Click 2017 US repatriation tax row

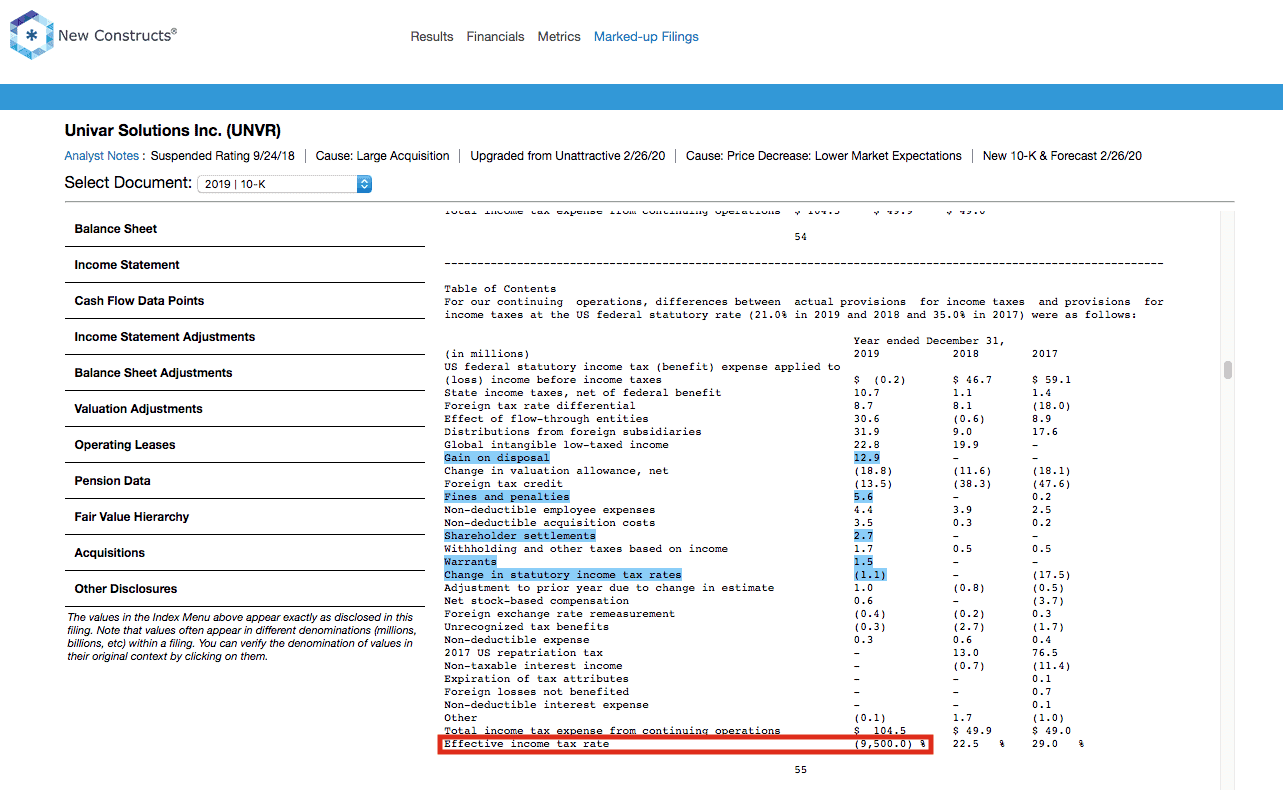[524, 653]
